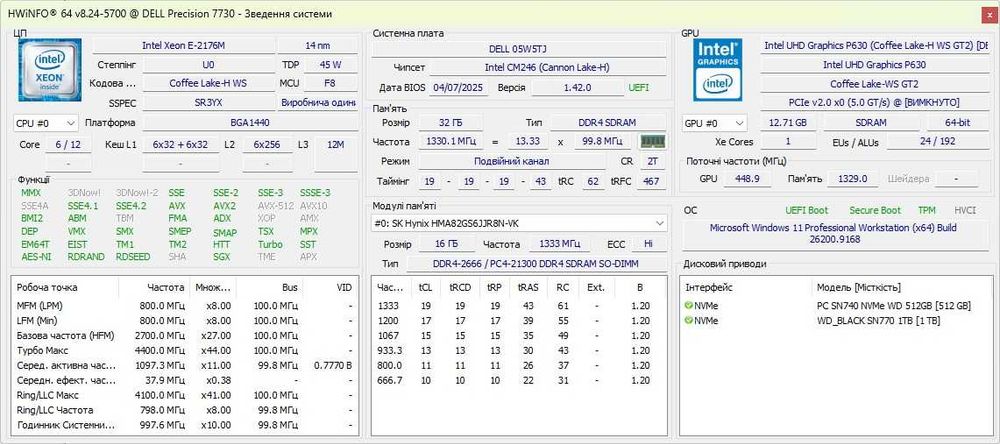Screen dimensions: 1000x444
Task: Click the 45 W TDP value
Action: tap(330, 64)
